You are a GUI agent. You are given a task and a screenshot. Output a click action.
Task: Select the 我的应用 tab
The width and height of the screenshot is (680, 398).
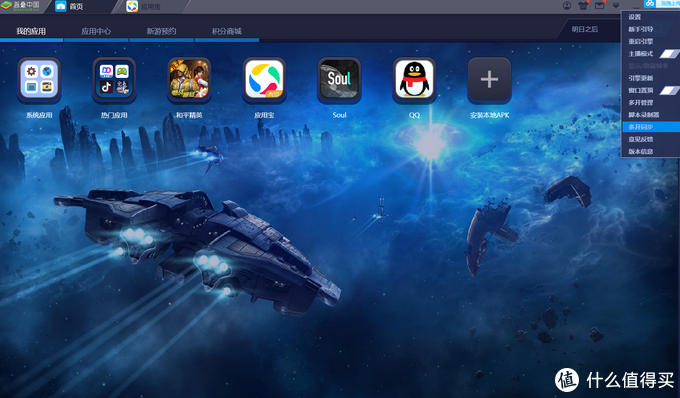click(x=31, y=31)
